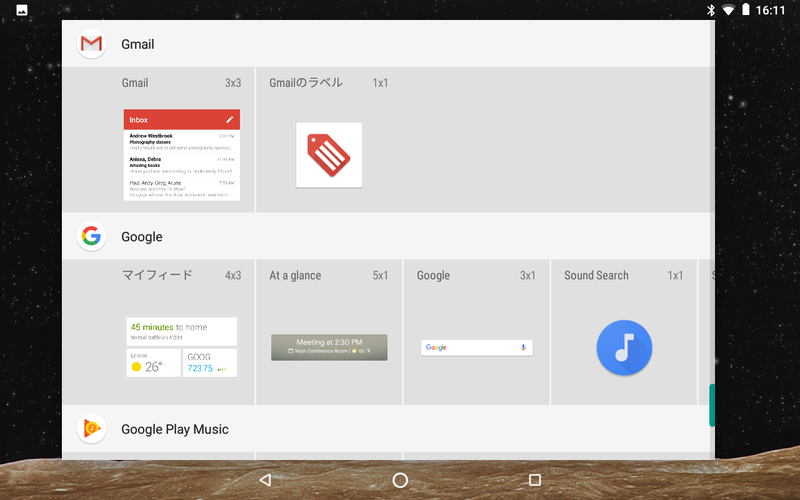Tap the Google G logo icon
Image resolution: width=800 pixels, height=500 pixels.
point(91,236)
